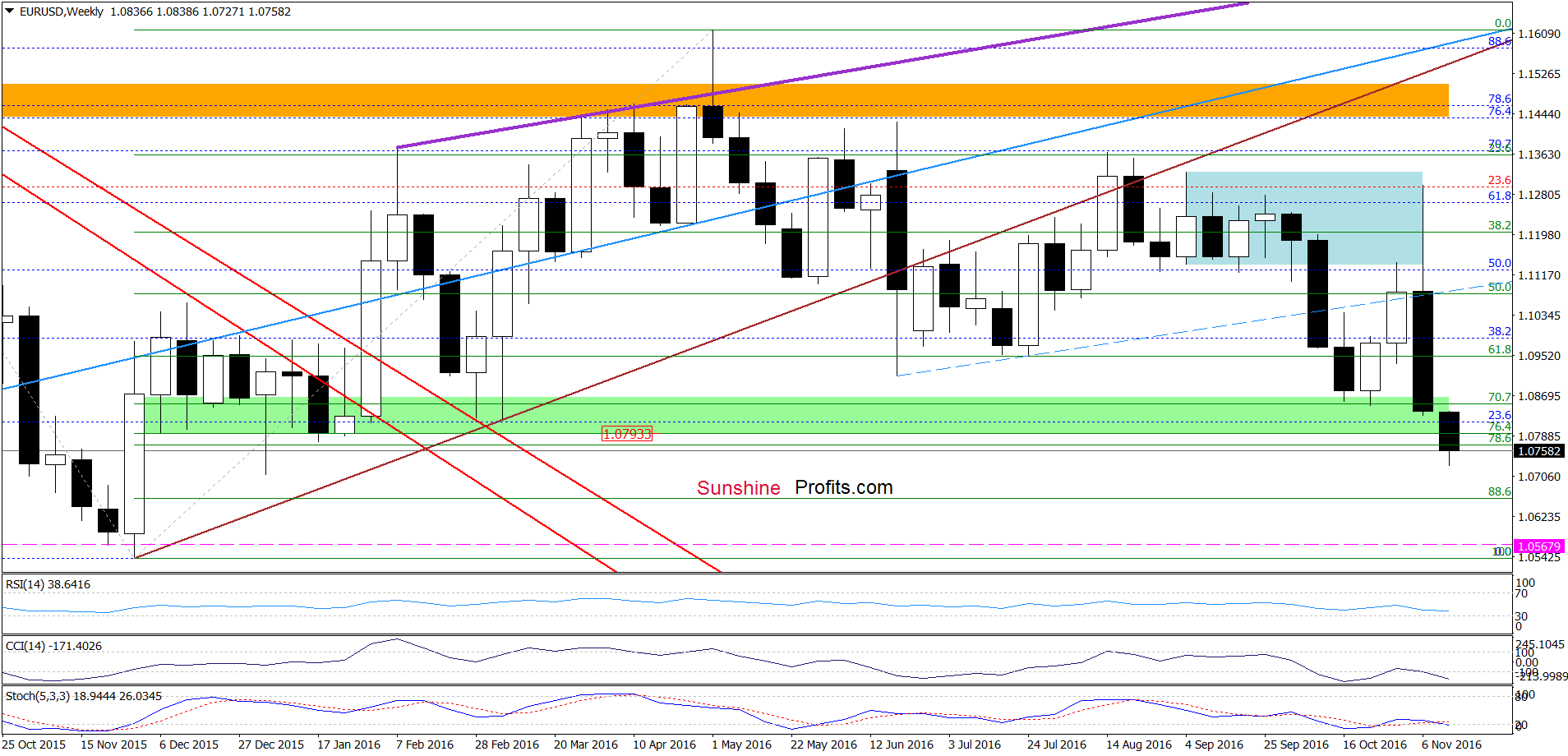Click the 1.10345 price axis label
The height and width of the screenshot is (756, 1568).
click(1538, 316)
